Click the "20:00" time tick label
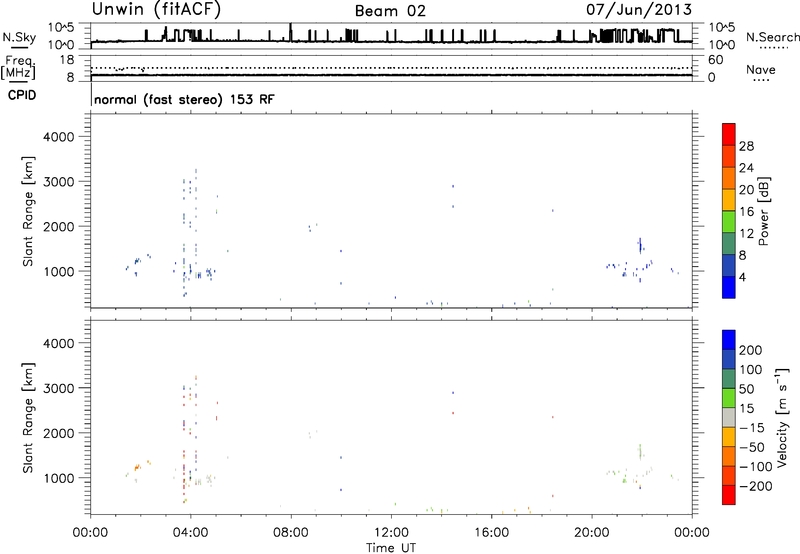The image size is (800, 554). pyautogui.click(x=592, y=533)
